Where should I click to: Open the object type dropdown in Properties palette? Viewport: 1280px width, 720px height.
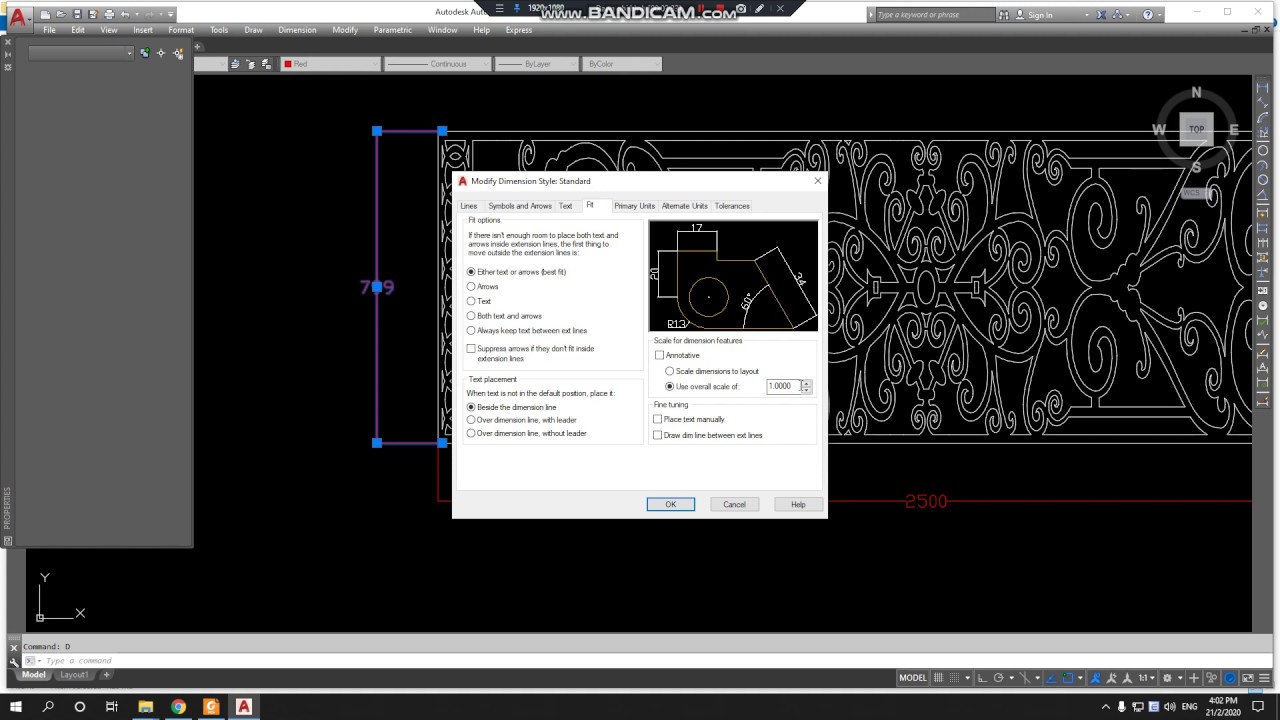(81, 53)
